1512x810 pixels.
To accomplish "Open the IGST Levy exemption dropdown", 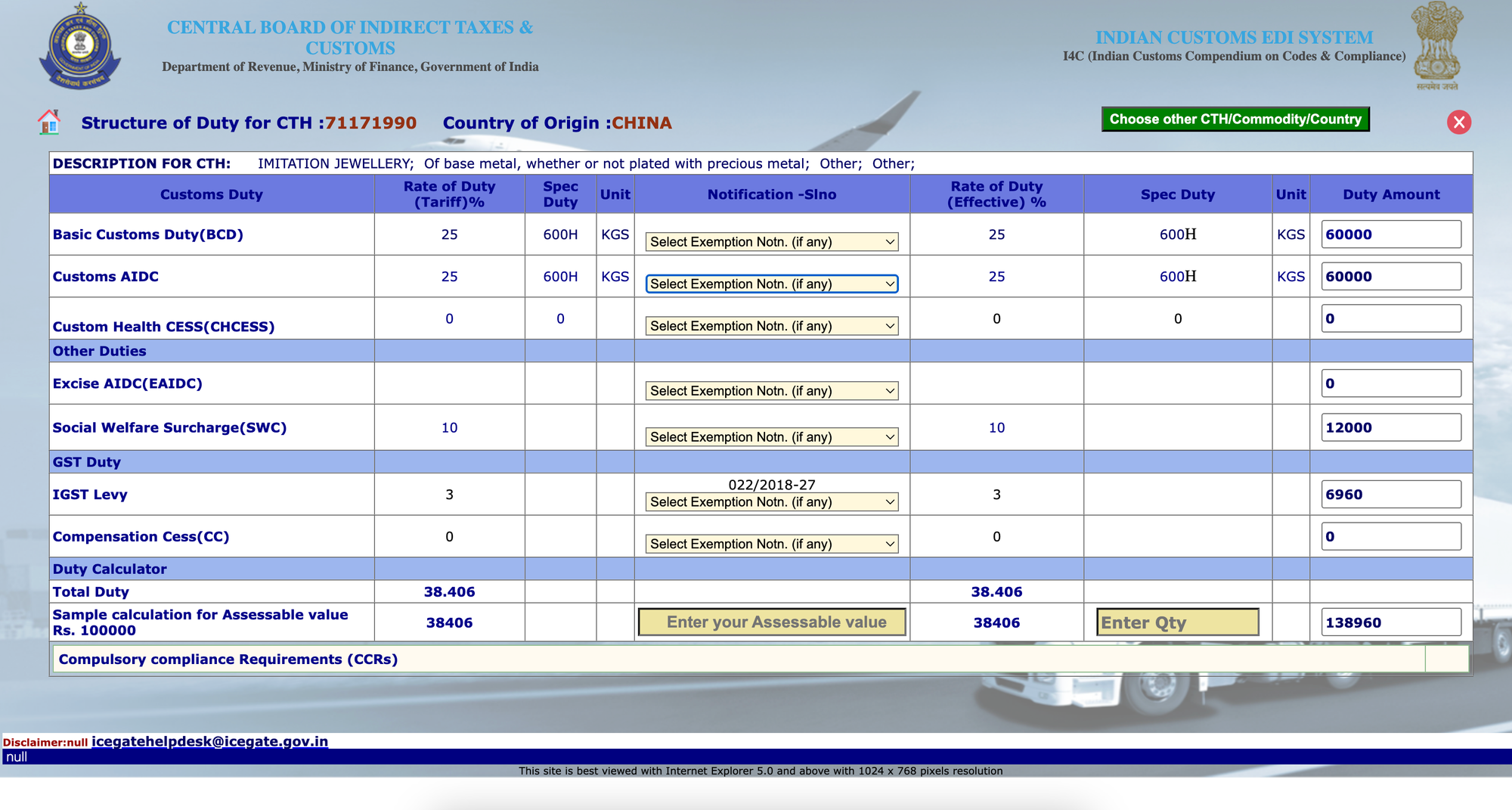I will pos(771,502).
